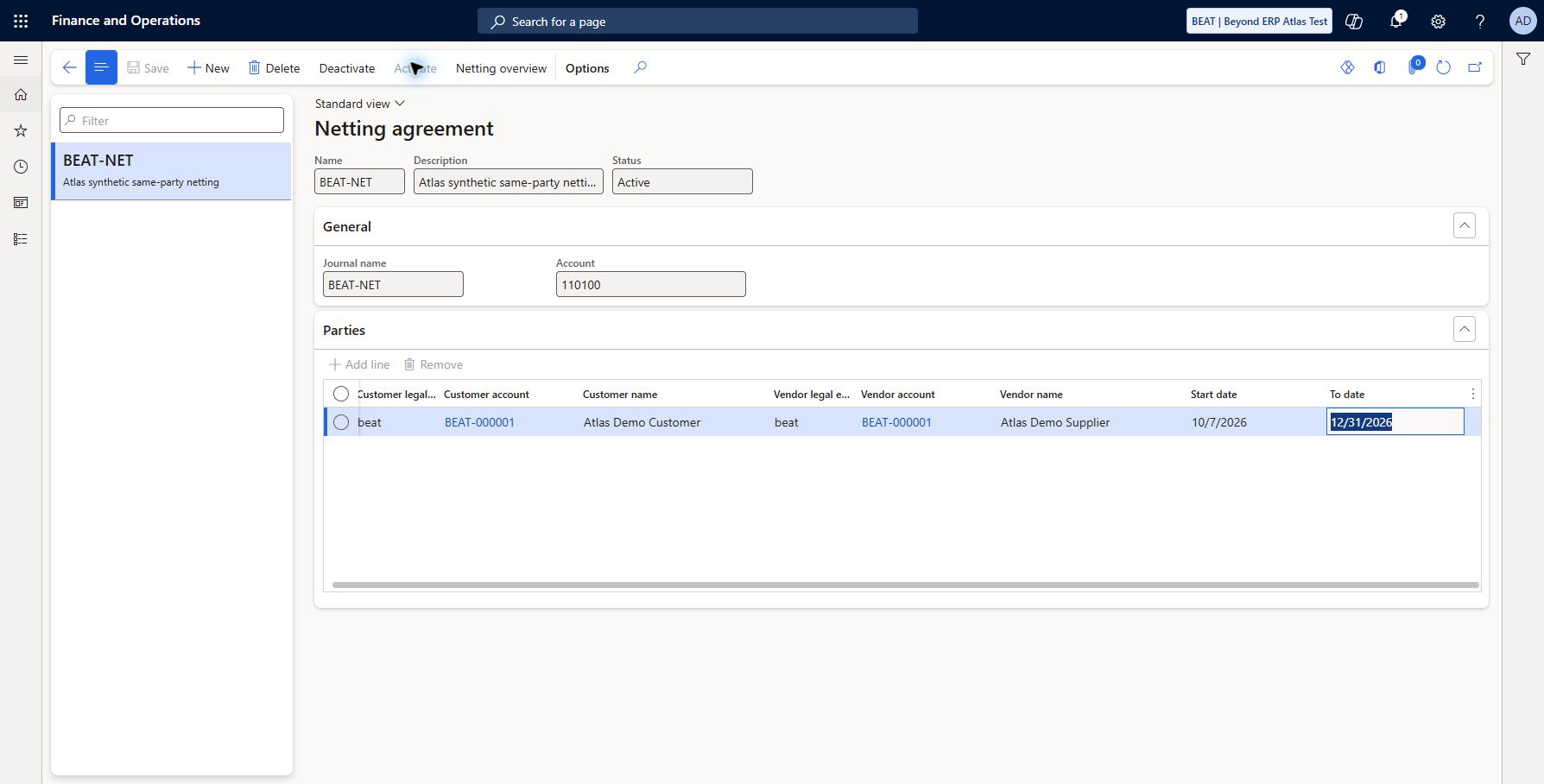
Task: Open the BEAT company selector
Action: click(x=1259, y=22)
